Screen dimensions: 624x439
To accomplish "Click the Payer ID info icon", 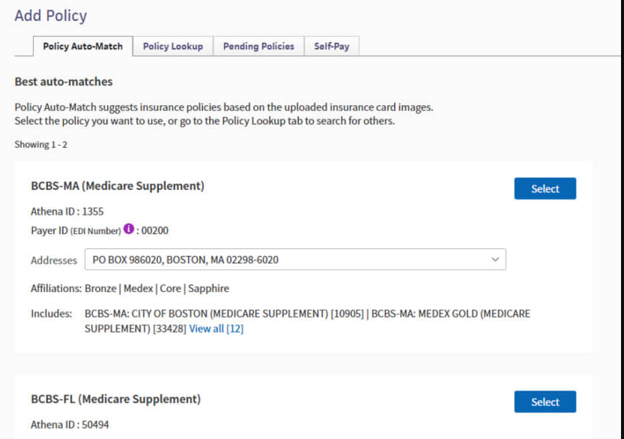I will 129,229.
